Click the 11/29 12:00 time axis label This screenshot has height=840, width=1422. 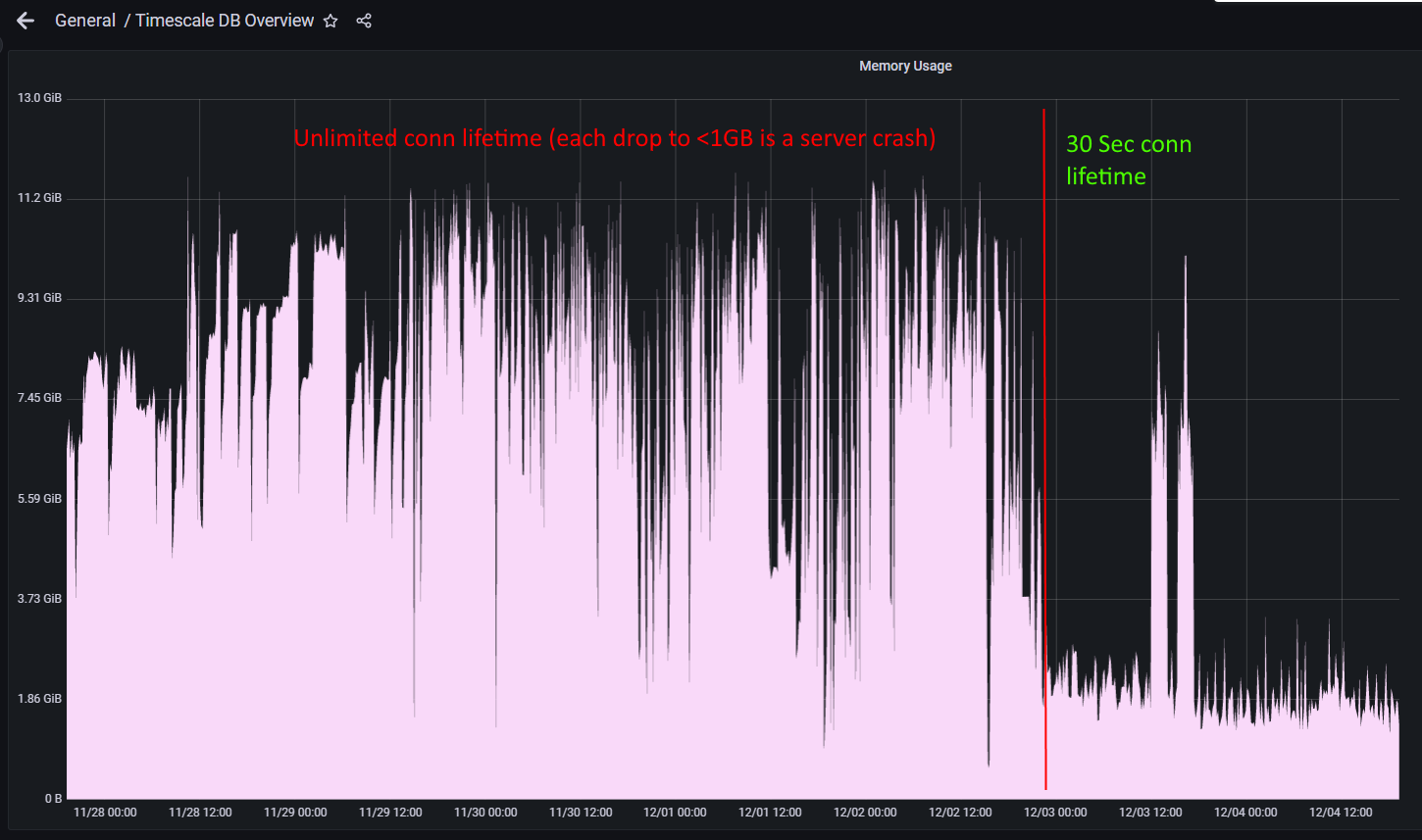(x=390, y=813)
